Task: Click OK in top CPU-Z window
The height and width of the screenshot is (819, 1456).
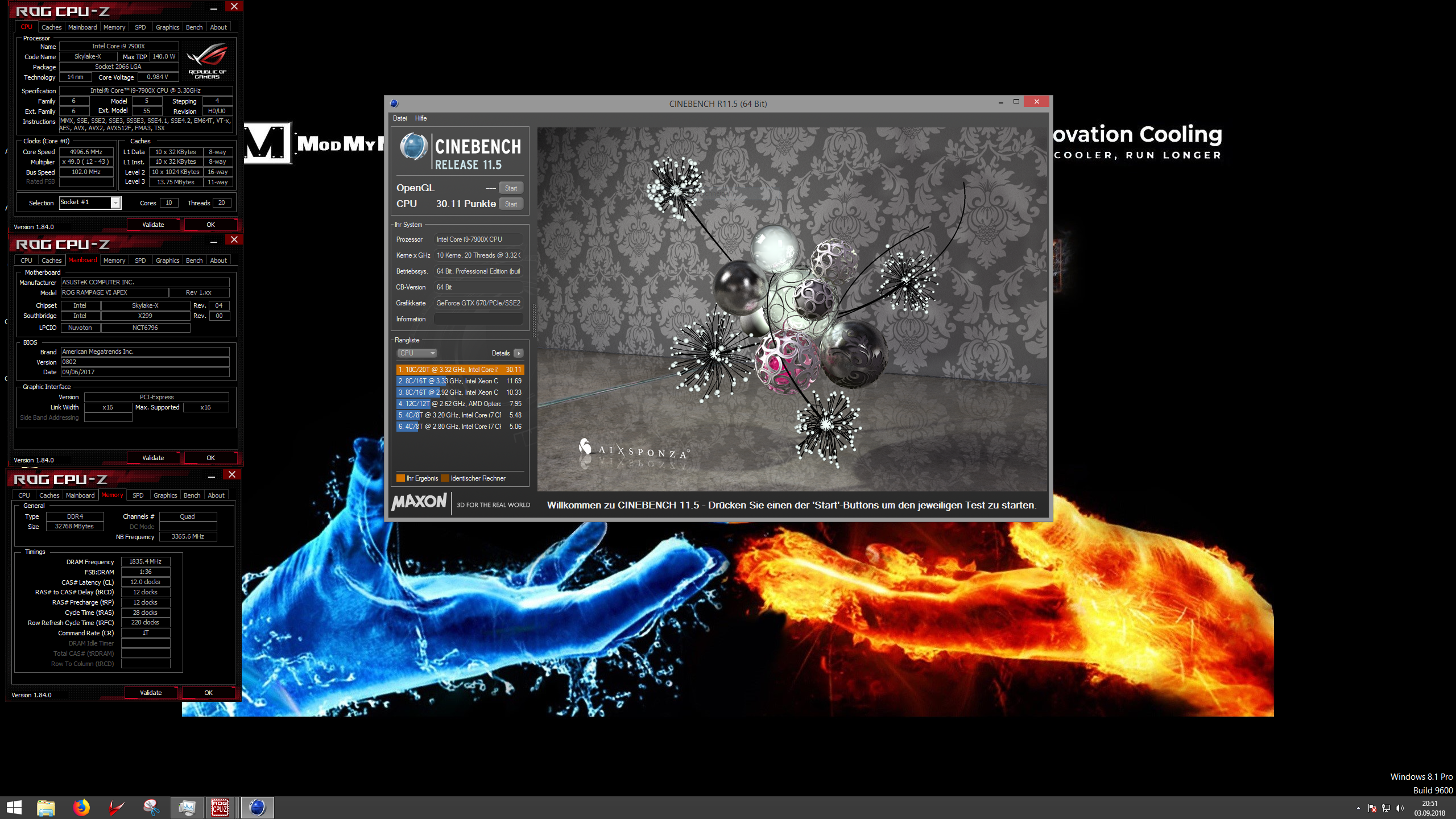Action: click(x=210, y=225)
